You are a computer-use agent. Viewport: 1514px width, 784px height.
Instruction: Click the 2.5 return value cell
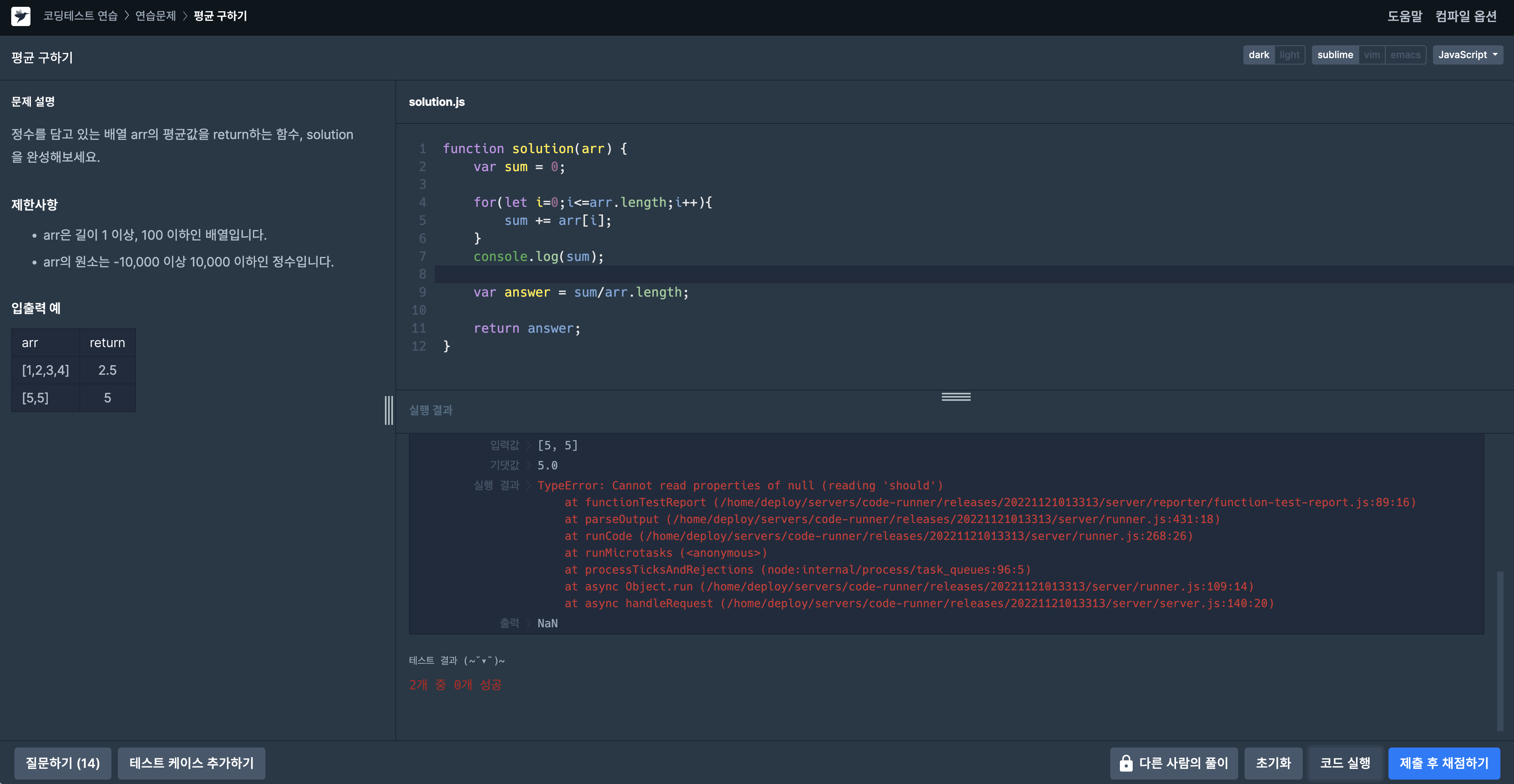(107, 370)
